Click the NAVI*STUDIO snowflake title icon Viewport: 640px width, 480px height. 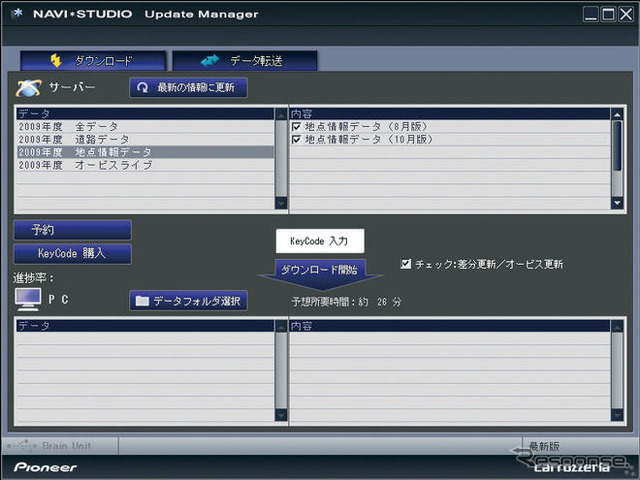pos(17,13)
